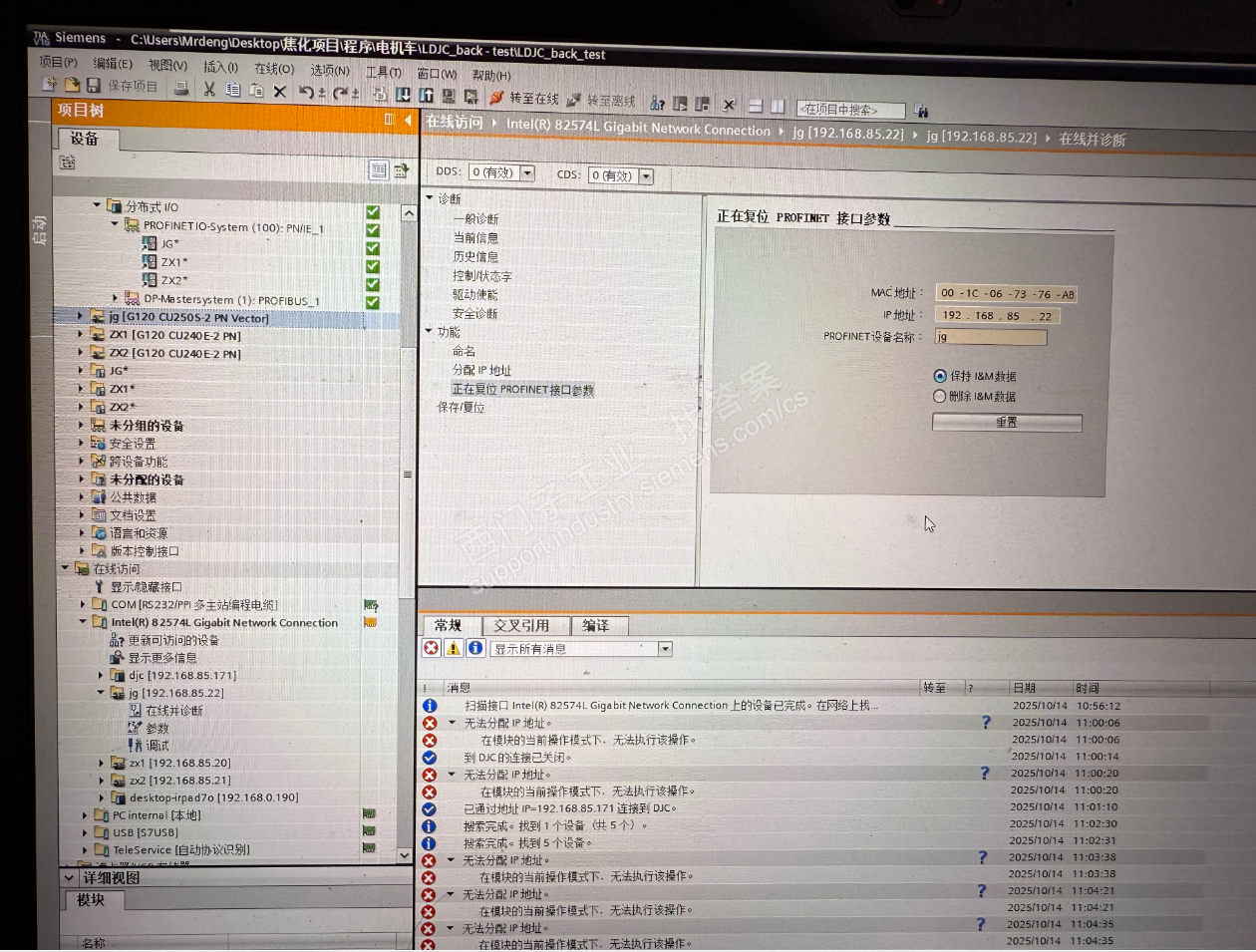This screenshot has width=1256, height=952.
Task: Open 分配 IP 地址 function
Action: (x=481, y=370)
